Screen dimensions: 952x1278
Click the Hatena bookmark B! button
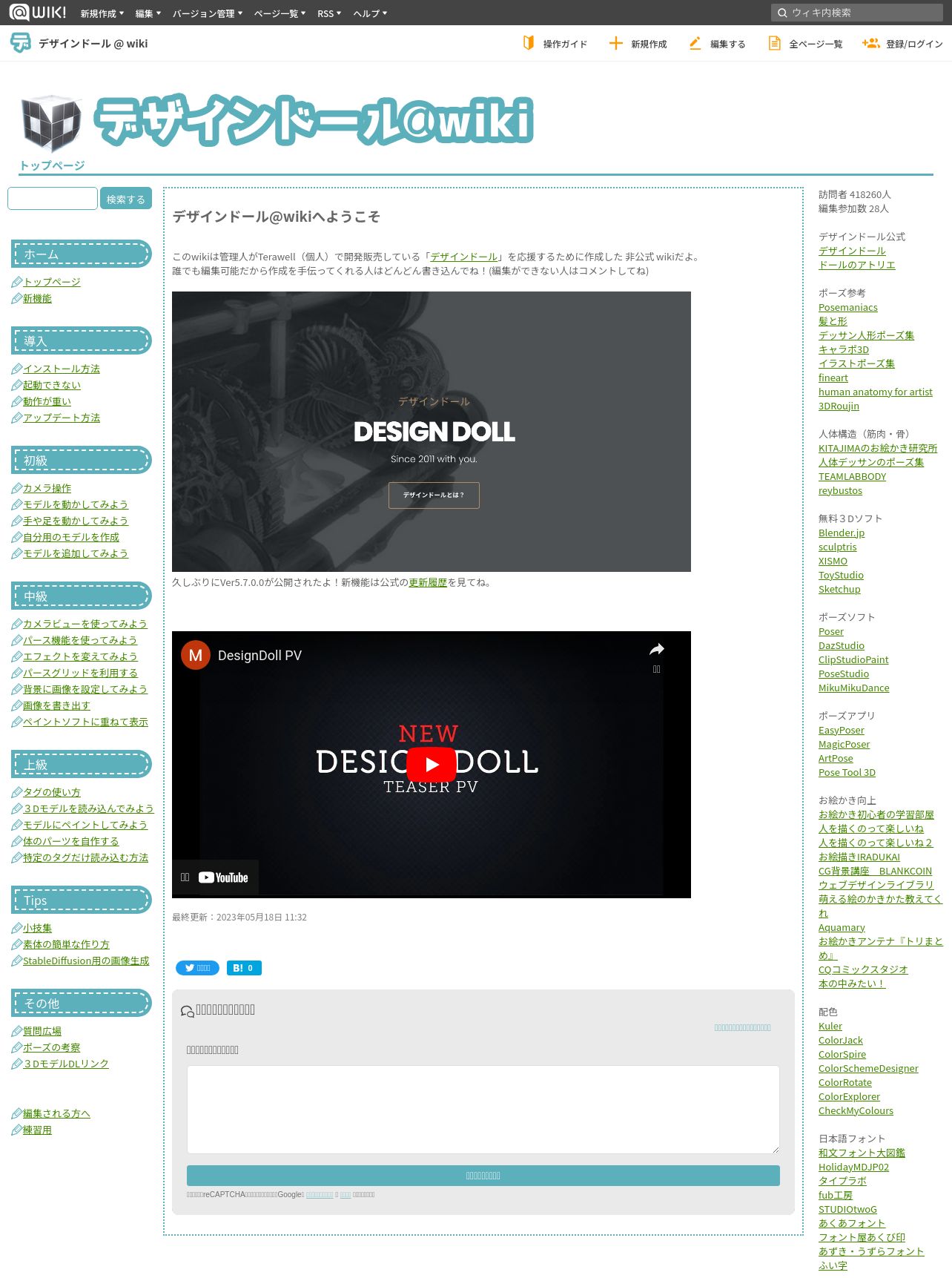(244, 968)
